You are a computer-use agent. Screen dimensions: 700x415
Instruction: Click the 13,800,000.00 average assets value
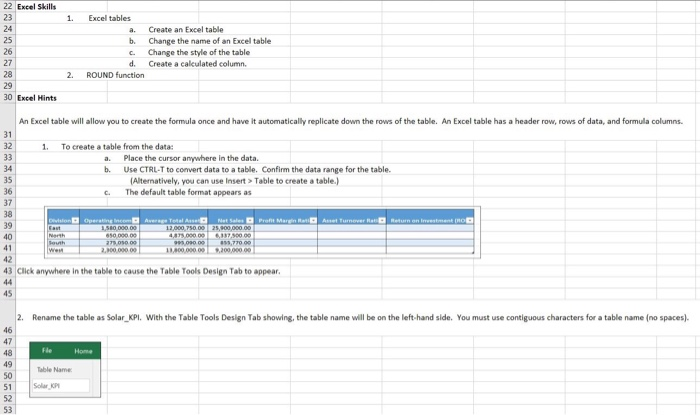pyautogui.click(x=185, y=250)
